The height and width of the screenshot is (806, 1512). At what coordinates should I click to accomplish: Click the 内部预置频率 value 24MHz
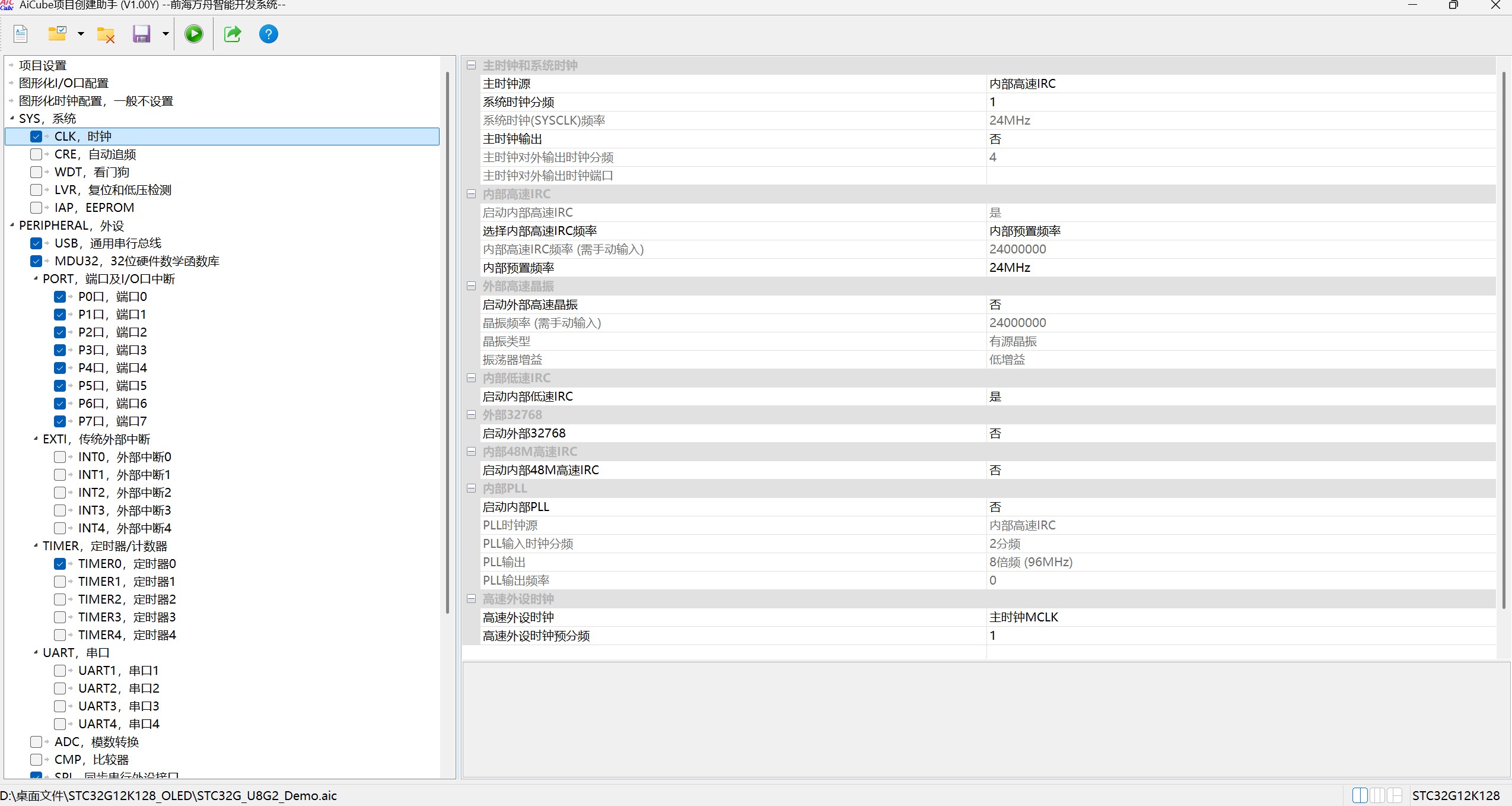click(x=1010, y=268)
